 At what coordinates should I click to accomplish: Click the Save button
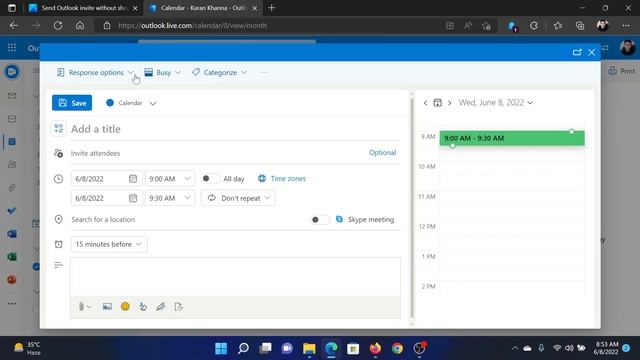(x=72, y=103)
